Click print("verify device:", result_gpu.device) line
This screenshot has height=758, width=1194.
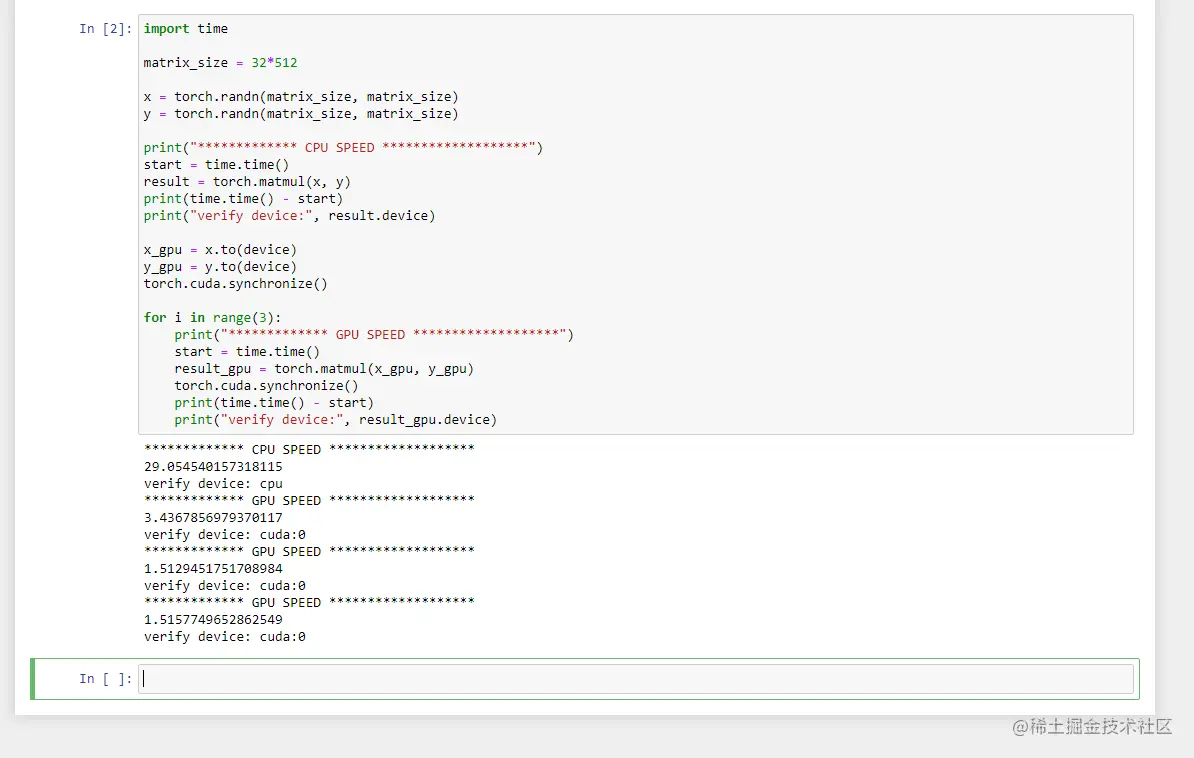[336, 420]
